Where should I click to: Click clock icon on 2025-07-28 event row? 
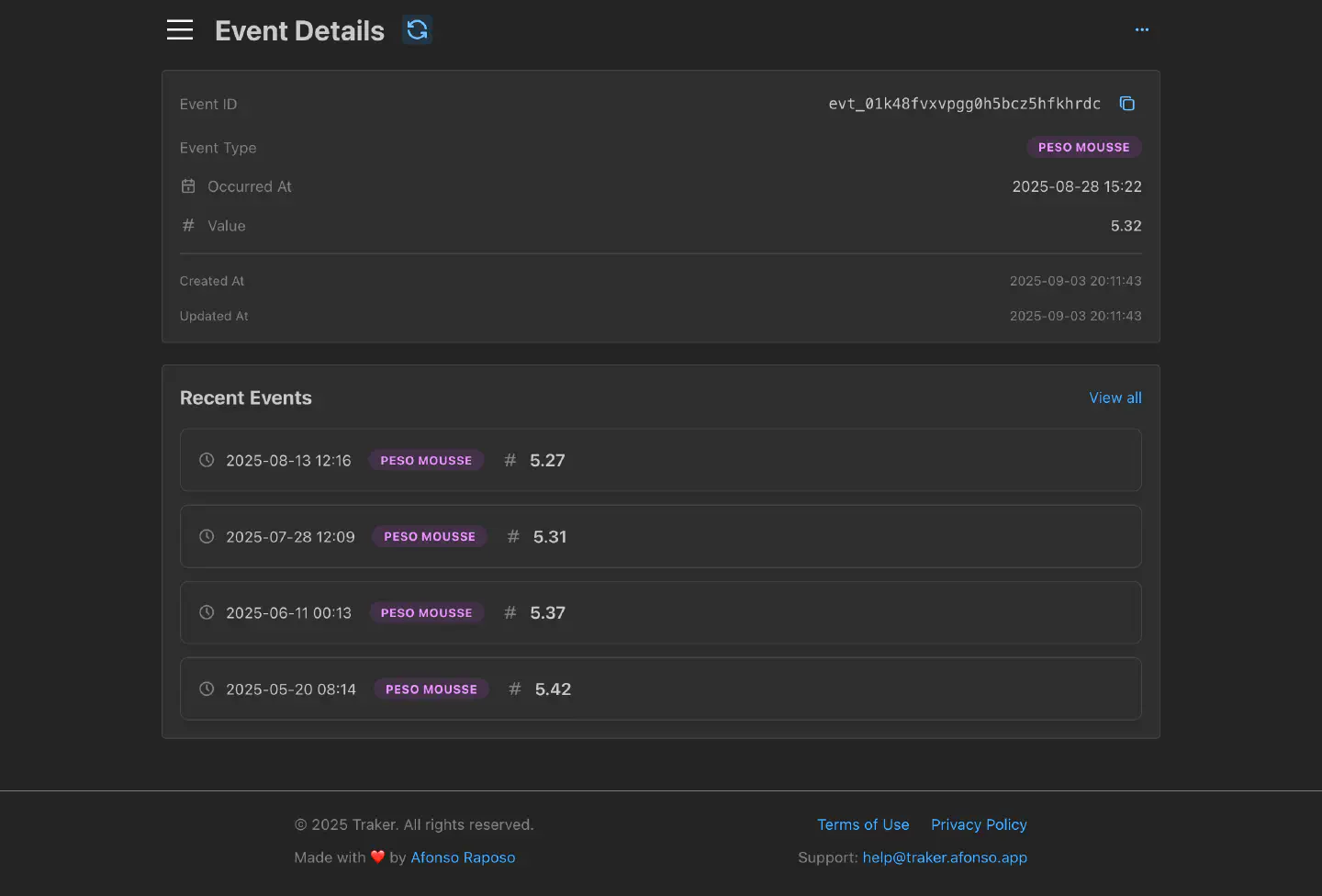click(207, 536)
